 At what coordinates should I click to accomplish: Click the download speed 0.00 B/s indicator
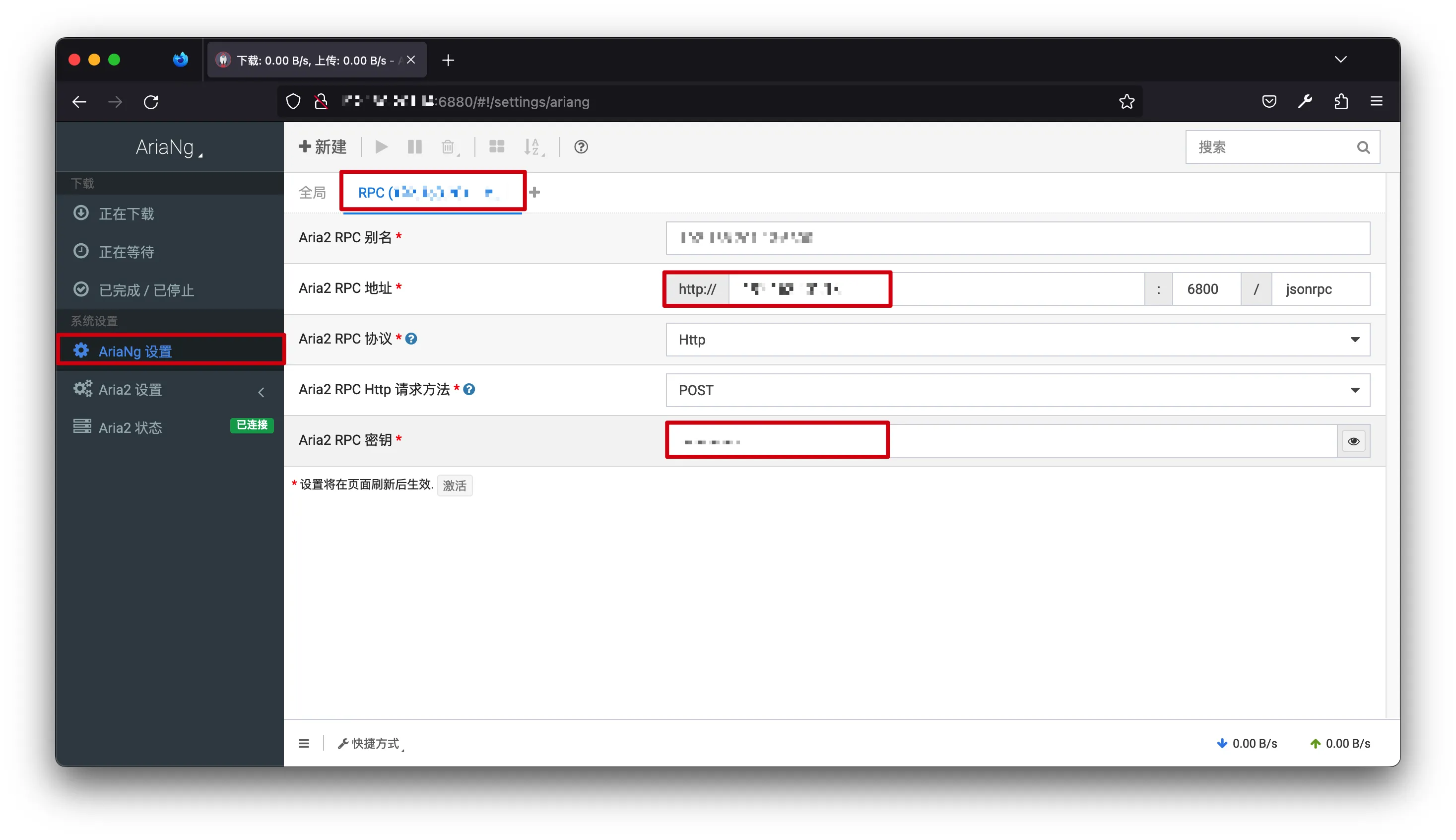(1247, 743)
